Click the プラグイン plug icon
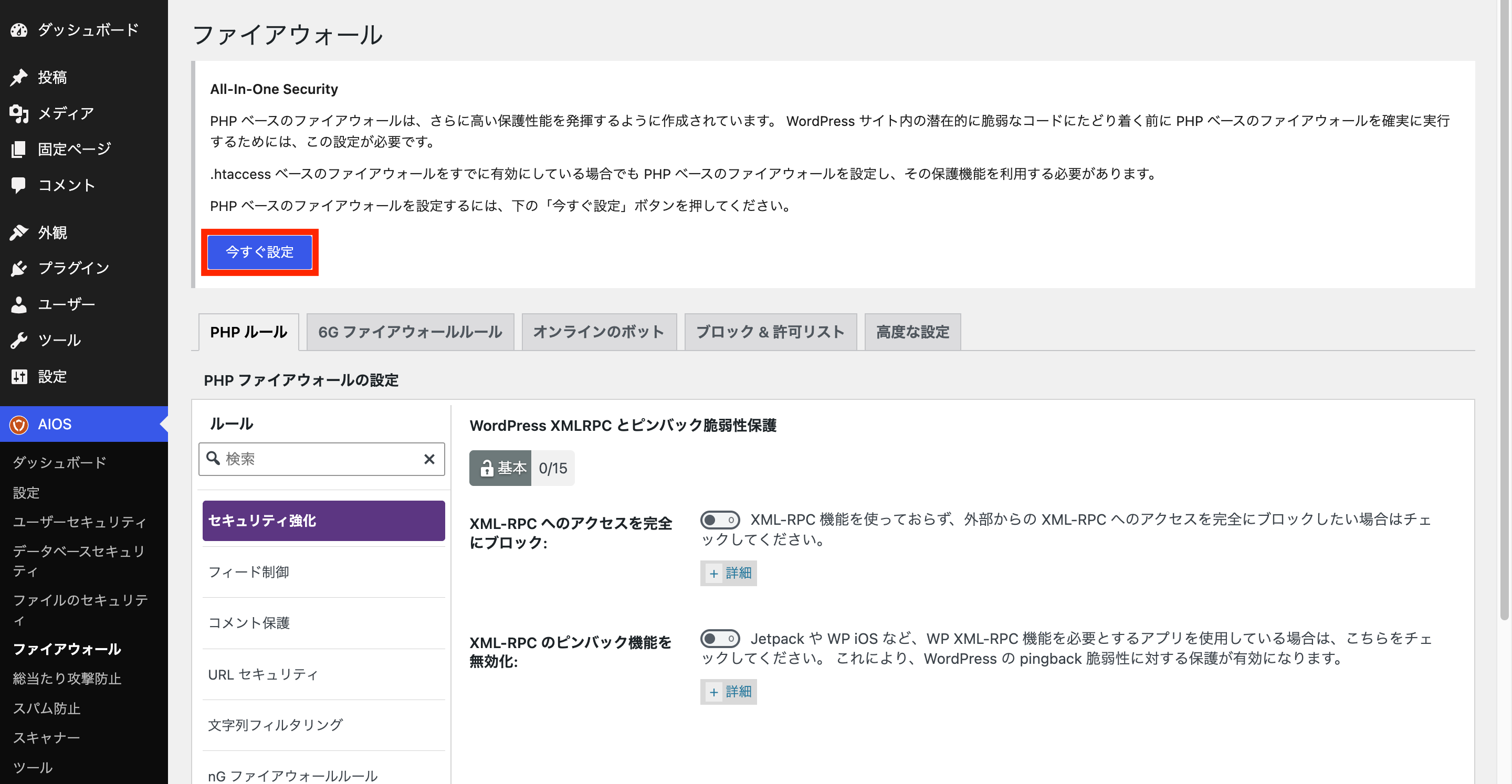Viewport: 1512px width, 784px height. click(x=19, y=268)
